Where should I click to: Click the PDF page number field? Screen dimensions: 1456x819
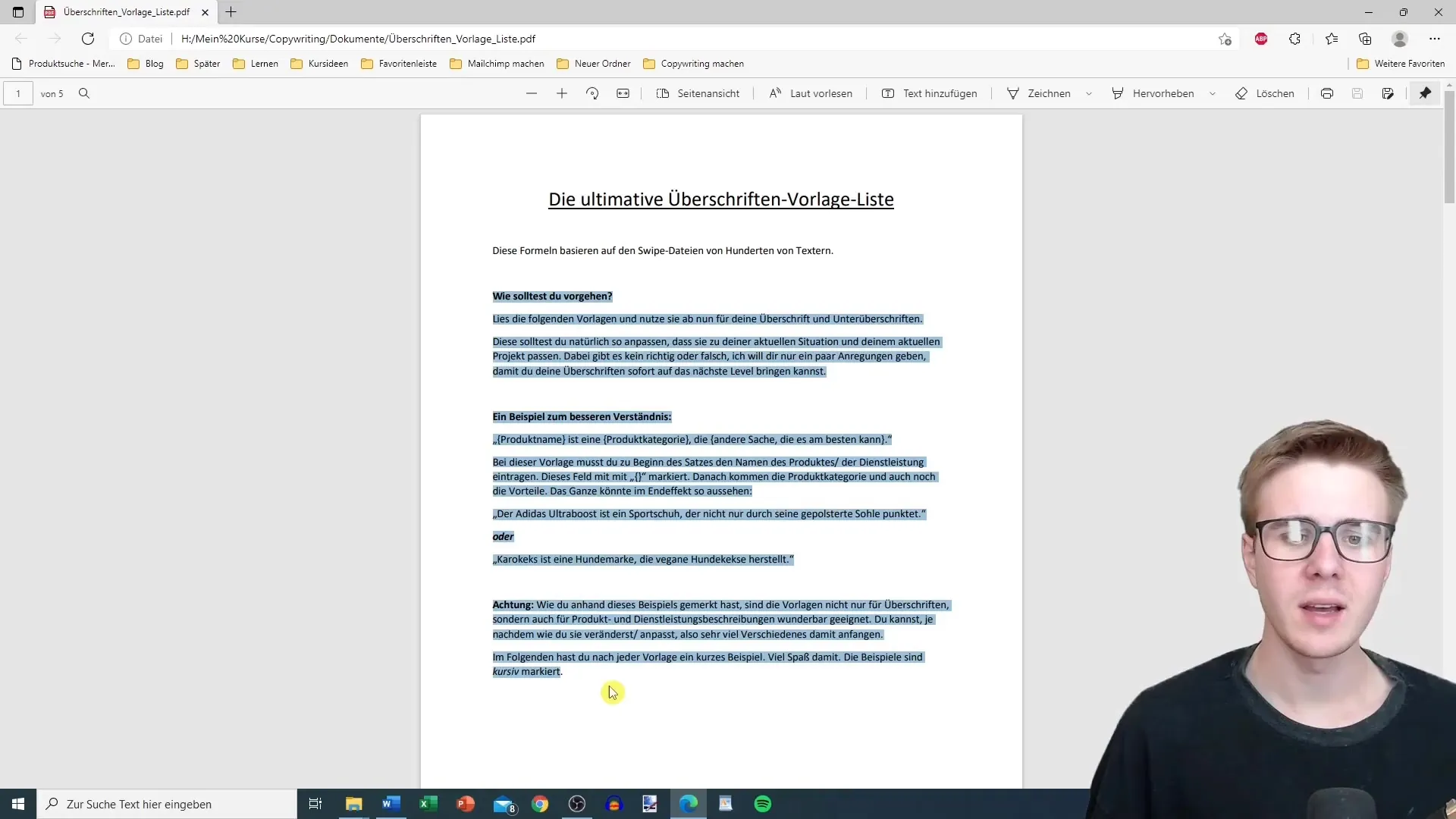[18, 93]
